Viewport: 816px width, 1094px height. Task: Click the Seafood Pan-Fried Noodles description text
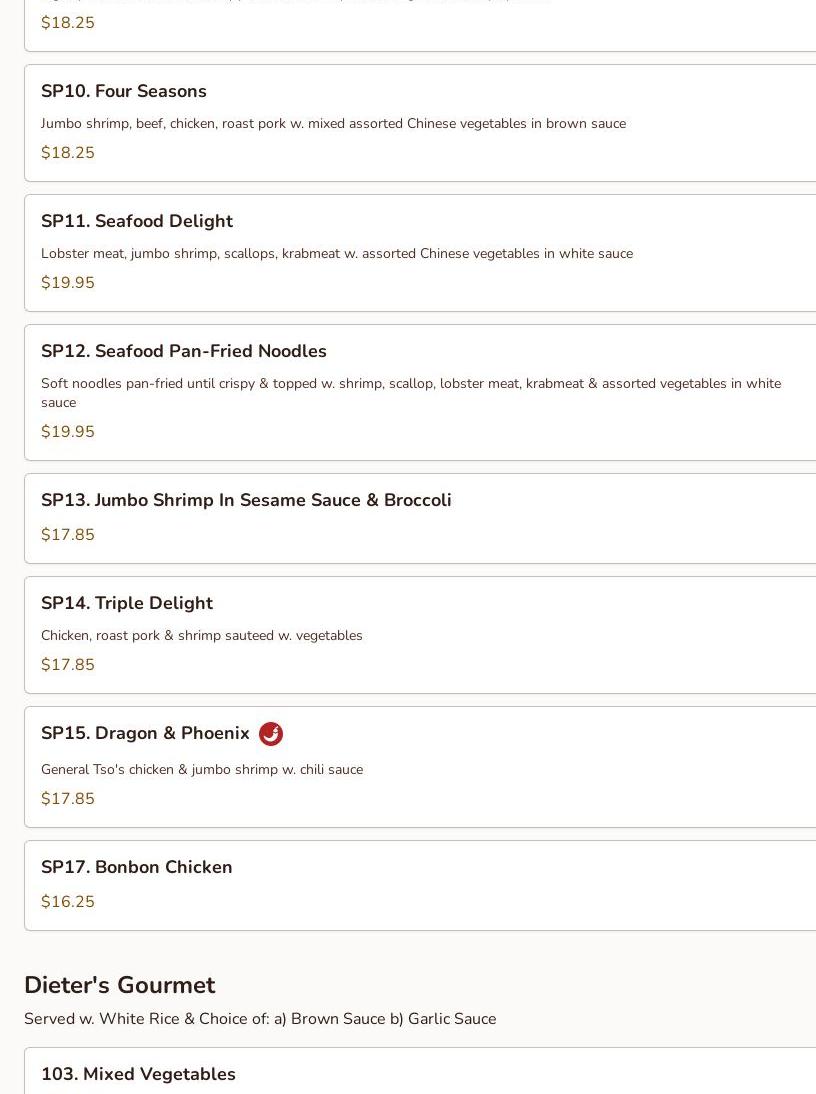pos(411,393)
